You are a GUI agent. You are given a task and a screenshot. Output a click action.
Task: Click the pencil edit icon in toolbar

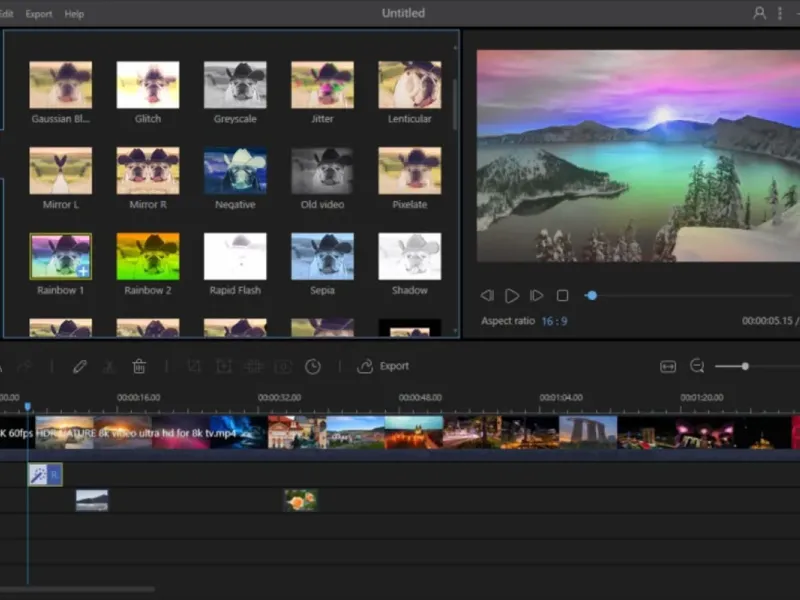[x=80, y=367]
